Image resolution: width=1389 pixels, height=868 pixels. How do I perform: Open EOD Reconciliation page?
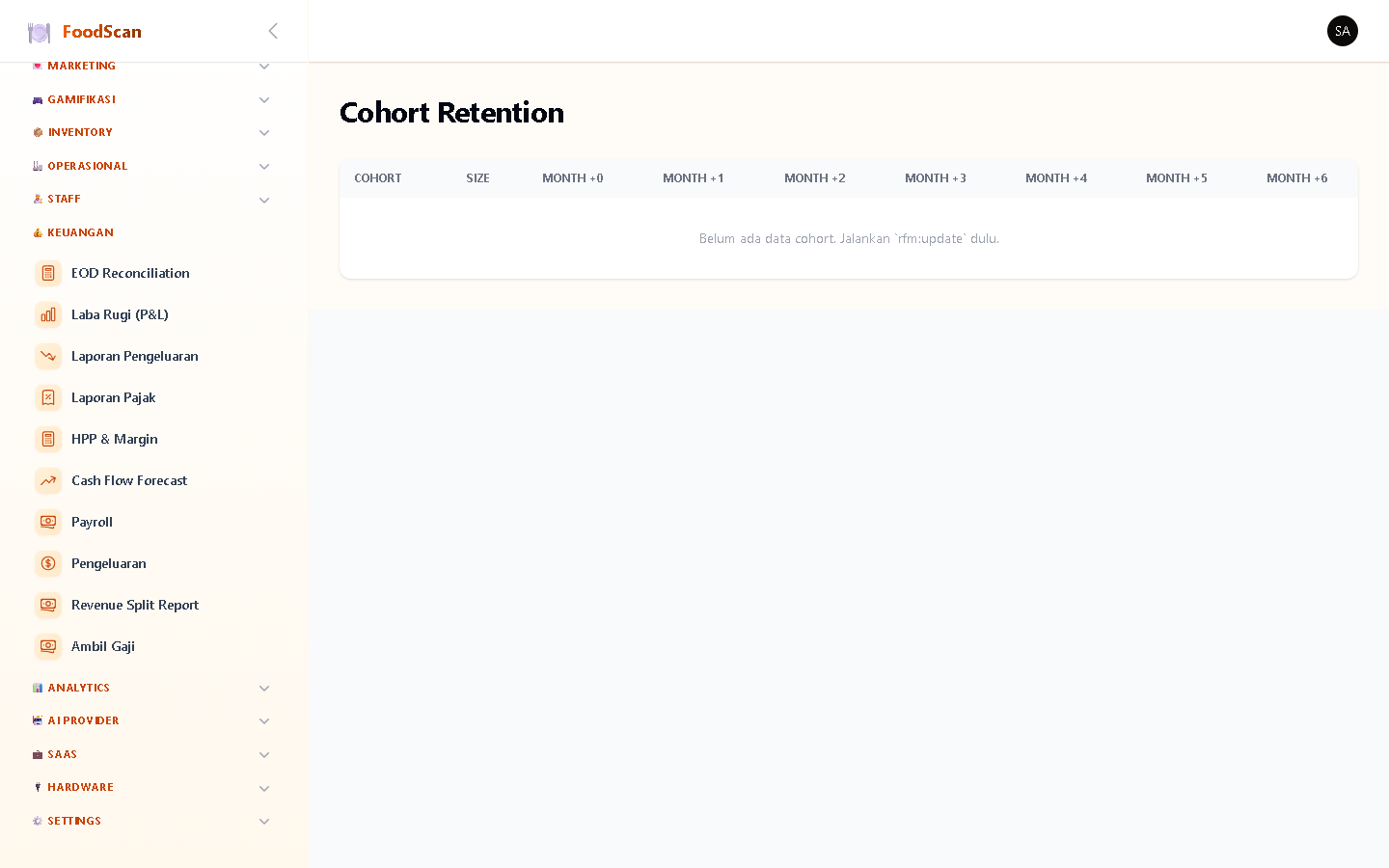154,273
